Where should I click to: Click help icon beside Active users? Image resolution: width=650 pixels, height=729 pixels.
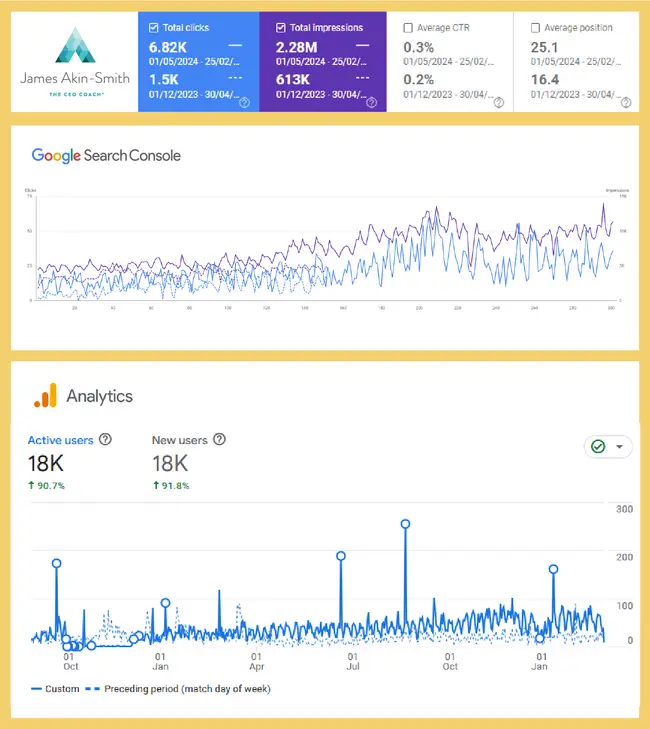pyautogui.click(x=106, y=439)
